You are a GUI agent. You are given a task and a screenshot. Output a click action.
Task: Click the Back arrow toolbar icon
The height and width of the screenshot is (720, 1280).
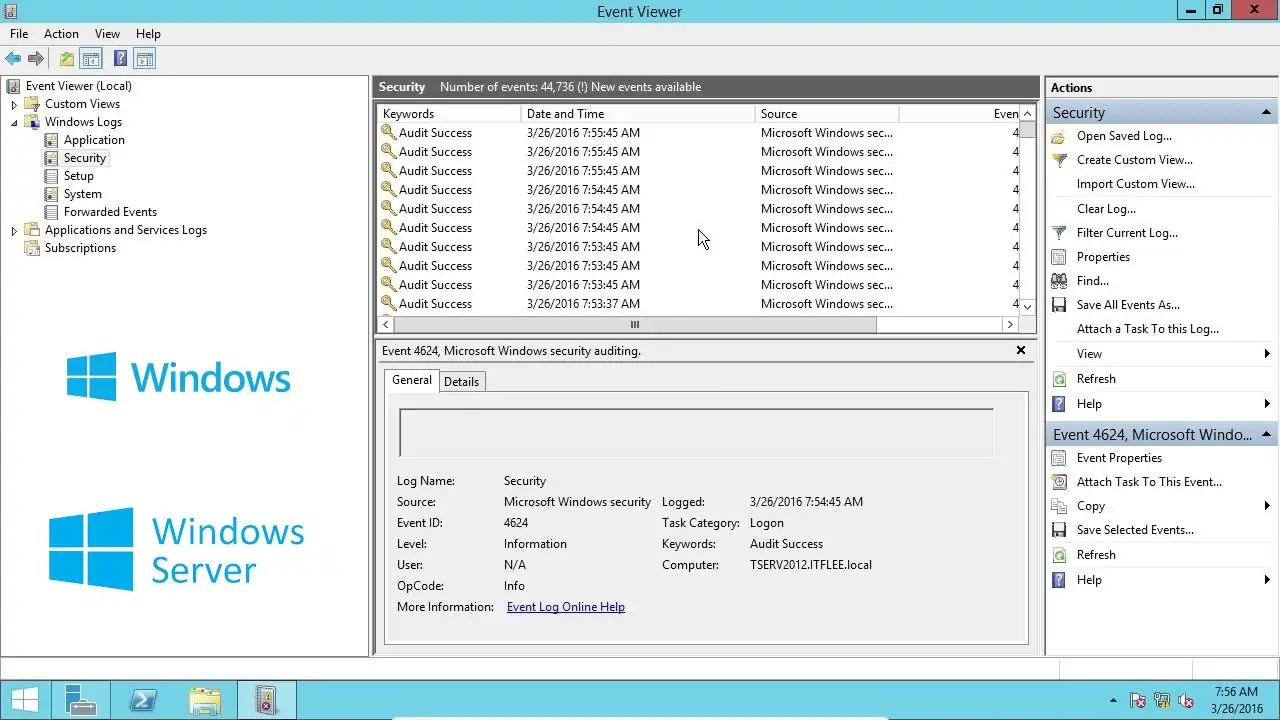[x=13, y=59]
